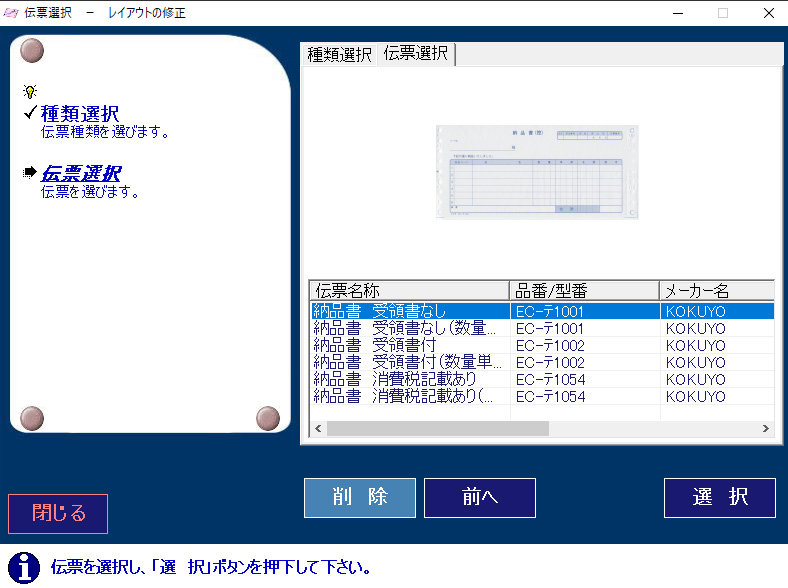The width and height of the screenshot is (788, 588).
Task: Click the arrow icon beside 伝票選択 step
Action: pos(29,173)
